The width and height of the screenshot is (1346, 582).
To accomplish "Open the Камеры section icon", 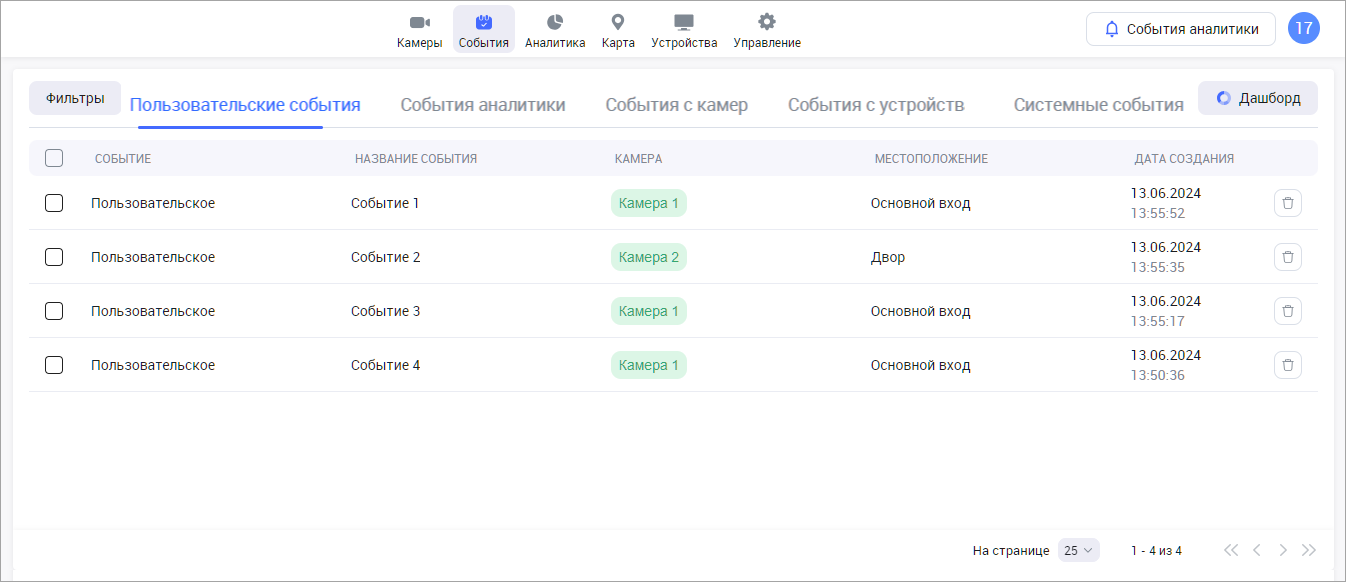I will click(x=419, y=23).
